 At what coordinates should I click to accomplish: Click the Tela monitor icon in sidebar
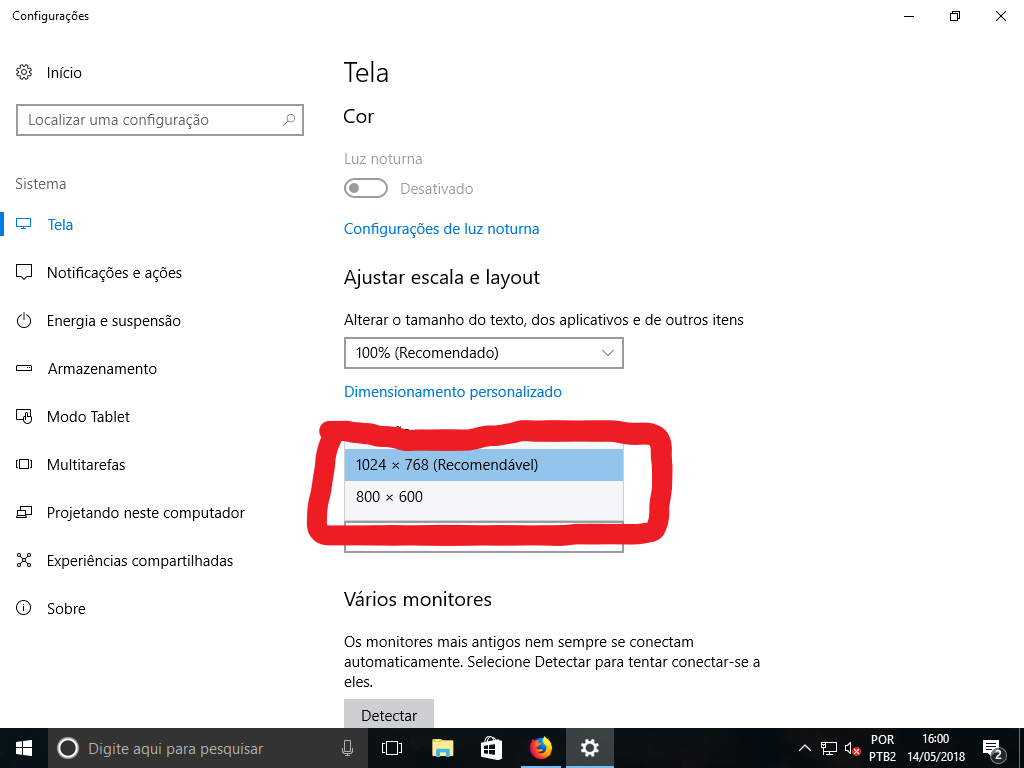(24, 225)
